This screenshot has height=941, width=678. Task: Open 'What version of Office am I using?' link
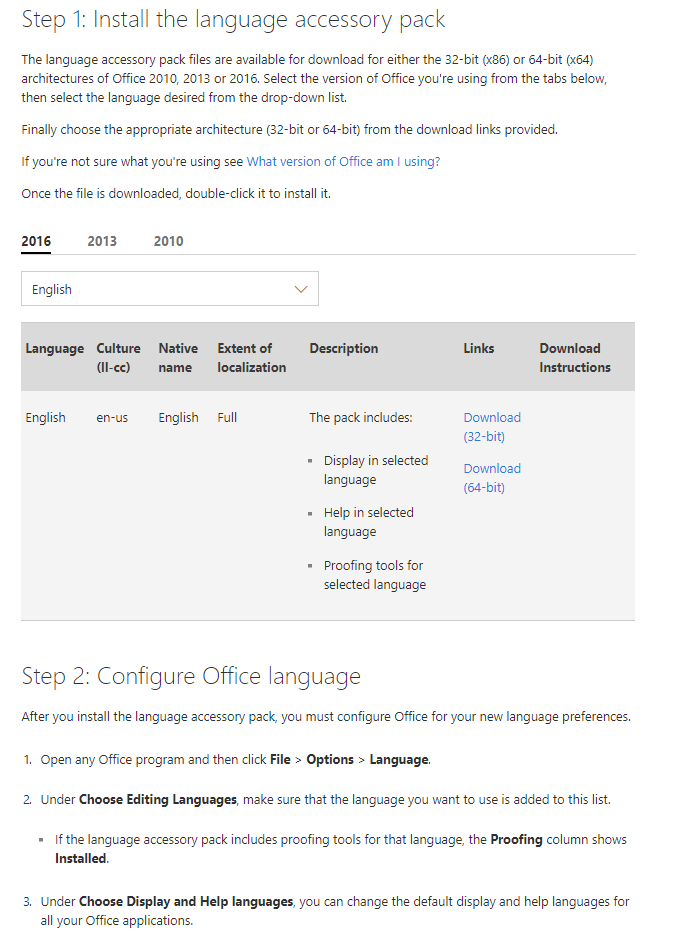click(x=343, y=161)
